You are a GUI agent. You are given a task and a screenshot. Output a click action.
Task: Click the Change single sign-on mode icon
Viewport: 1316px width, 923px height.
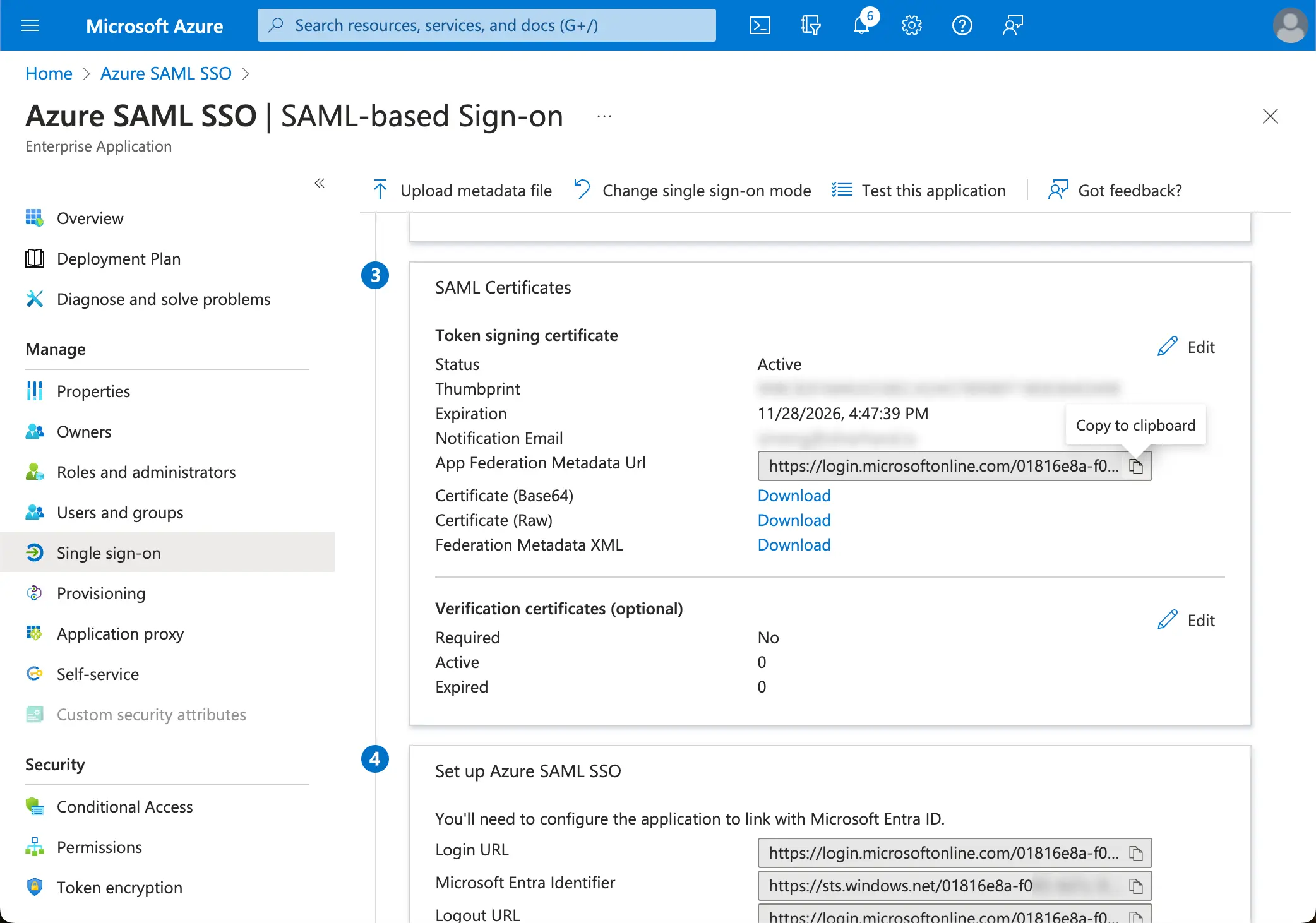tap(581, 190)
